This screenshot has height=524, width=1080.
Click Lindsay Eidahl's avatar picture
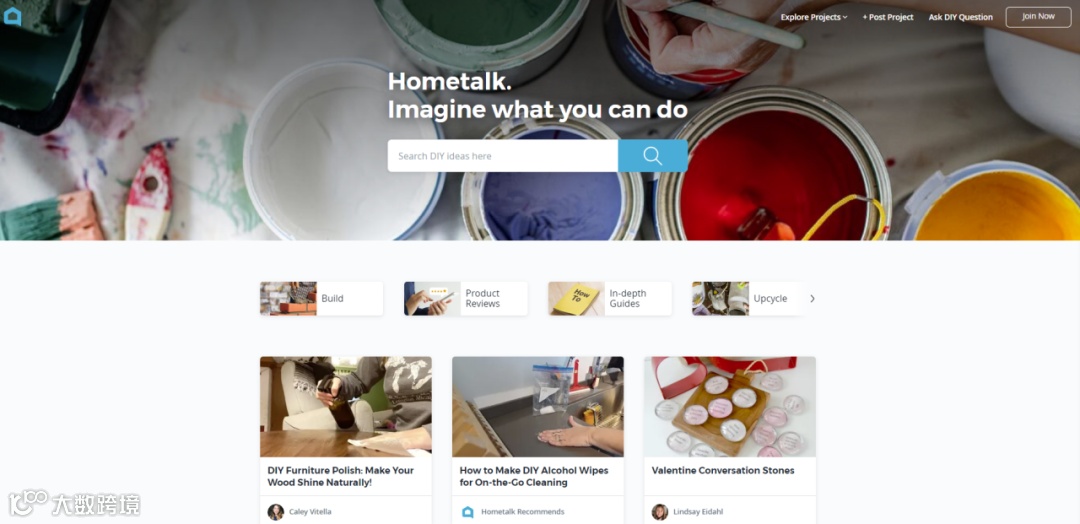coord(660,512)
